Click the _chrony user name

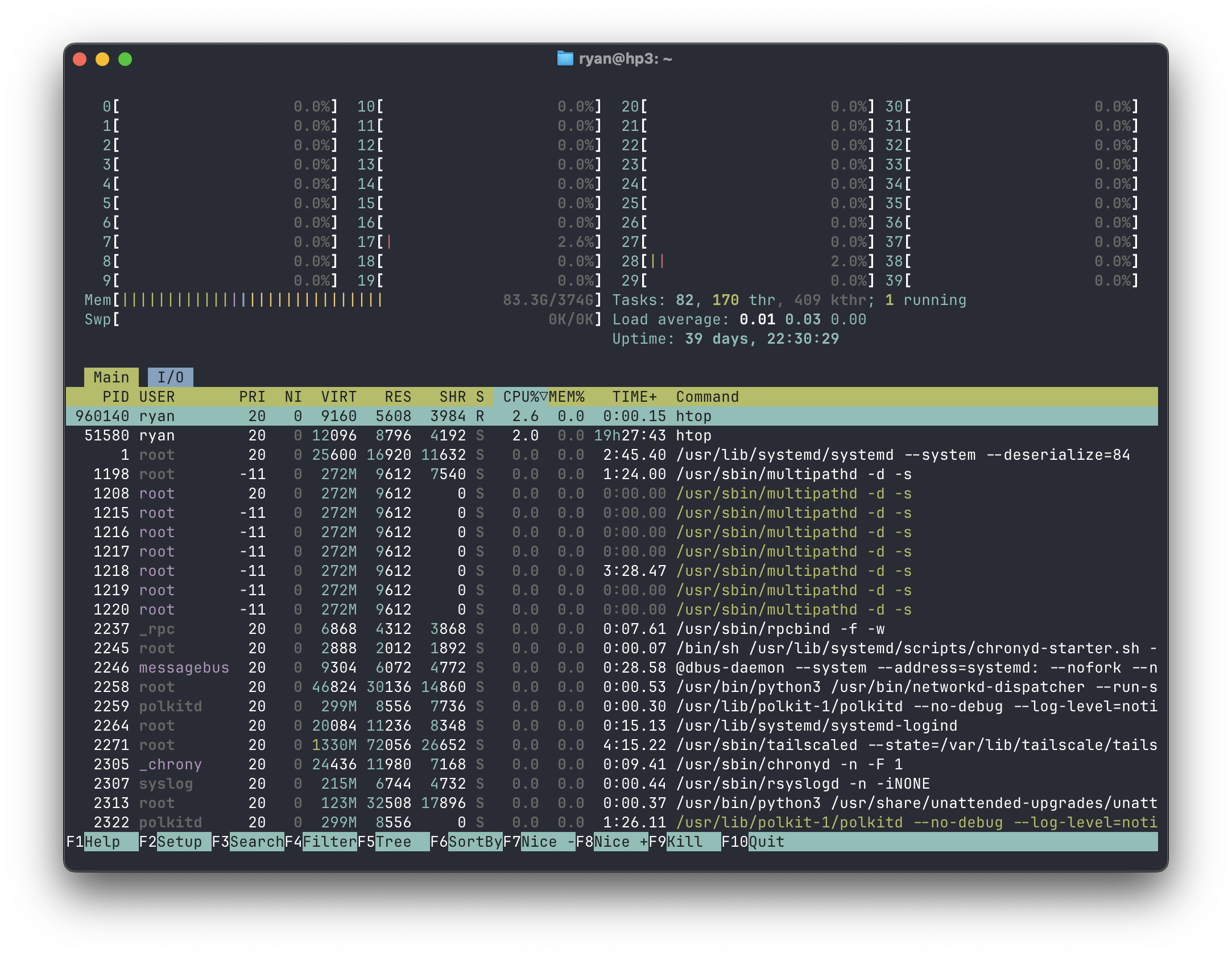click(x=170, y=764)
